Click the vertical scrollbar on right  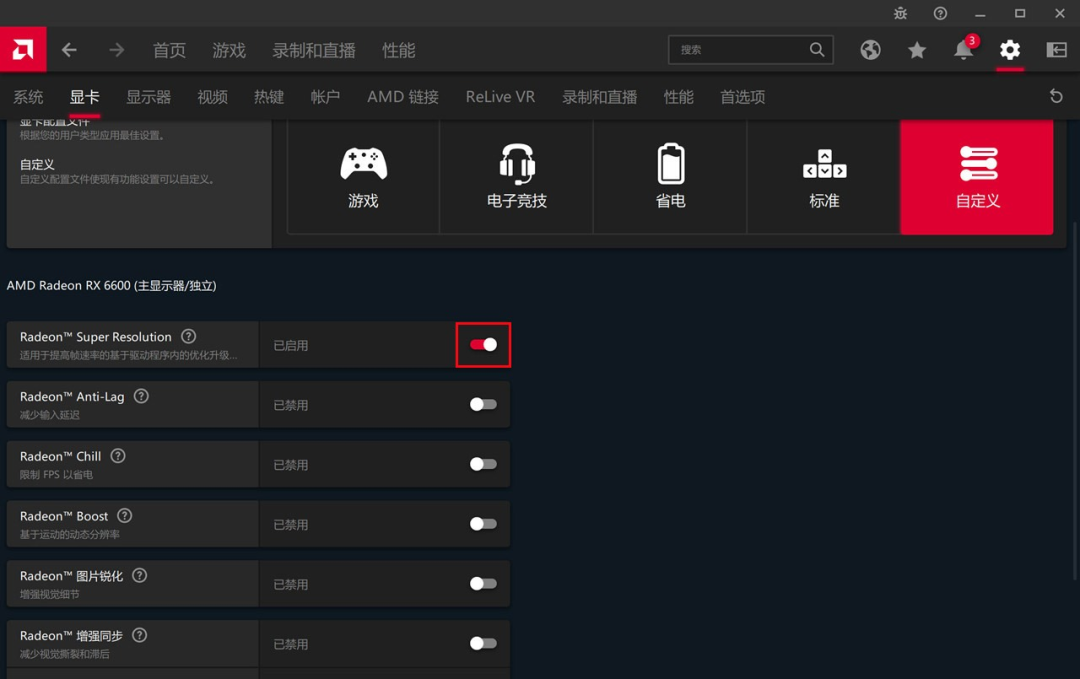1076,399
